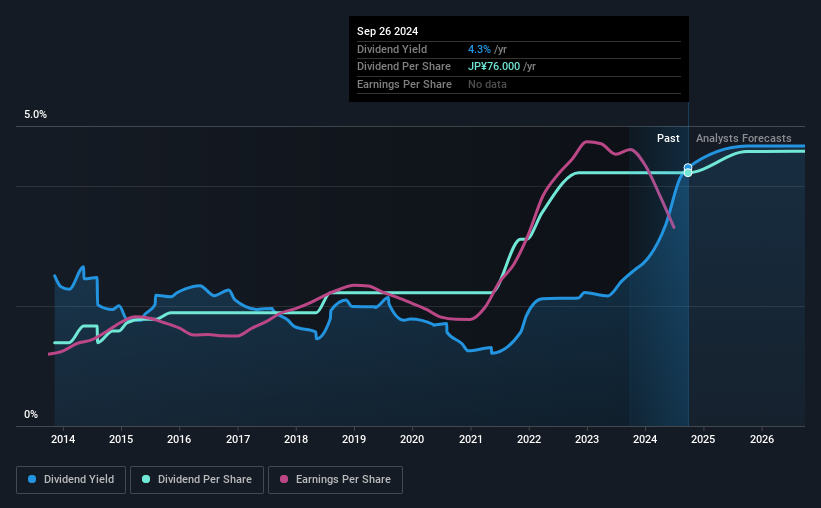Click the 'No data' earnings value
Viewport: 821px width, 508px height.
(487, 84)
